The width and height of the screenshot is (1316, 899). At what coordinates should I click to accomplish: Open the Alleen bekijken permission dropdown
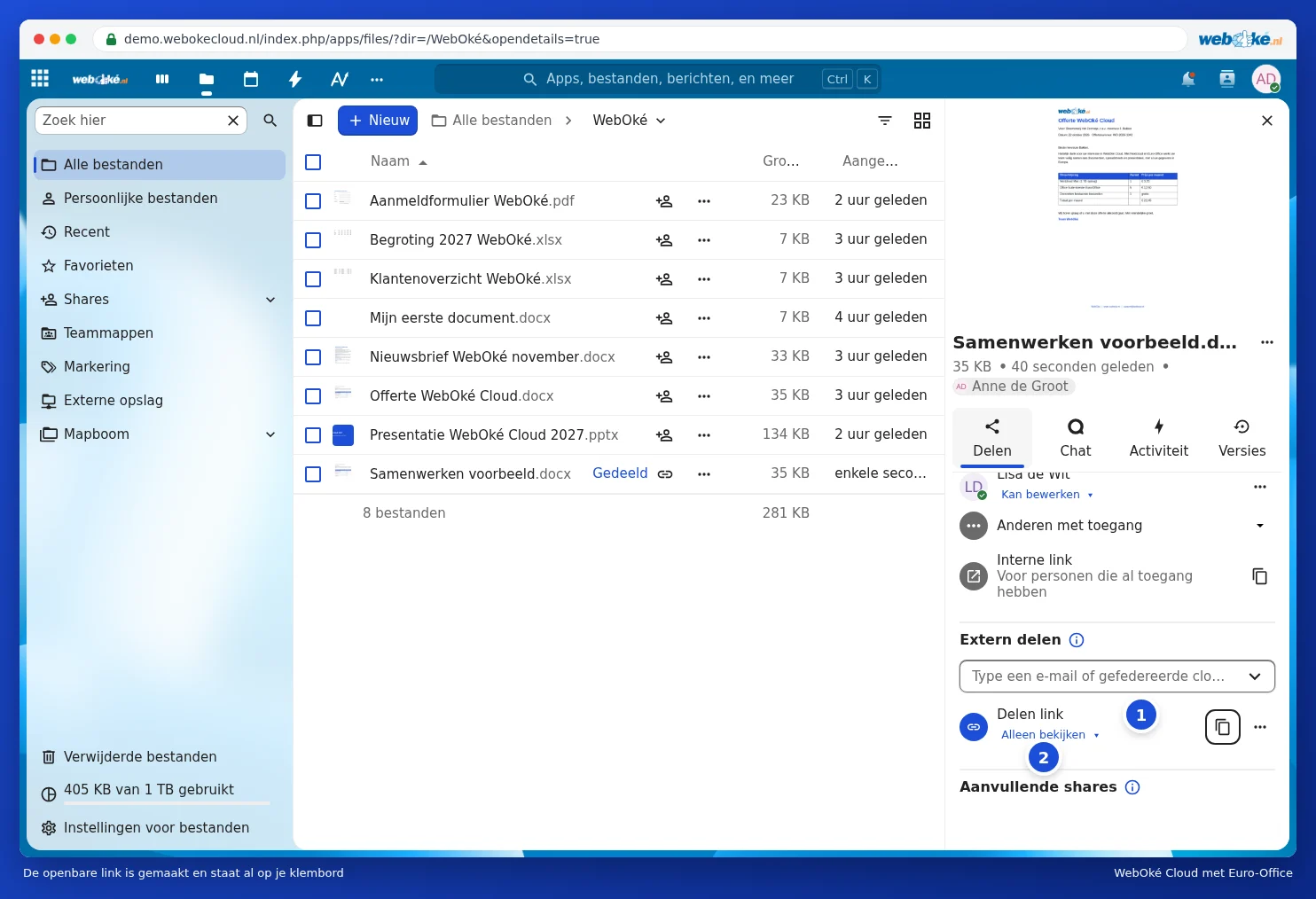coord(1050,735)
